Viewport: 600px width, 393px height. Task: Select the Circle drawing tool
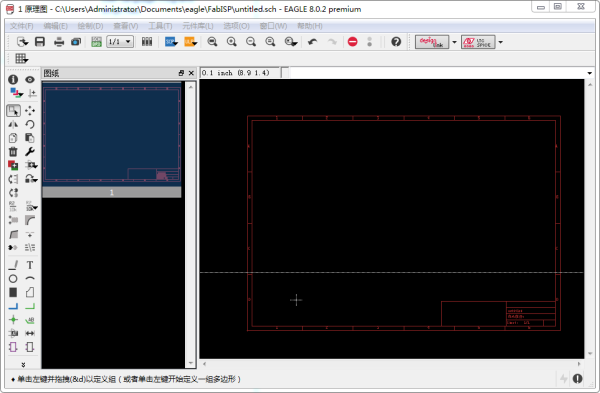[13, 279]
